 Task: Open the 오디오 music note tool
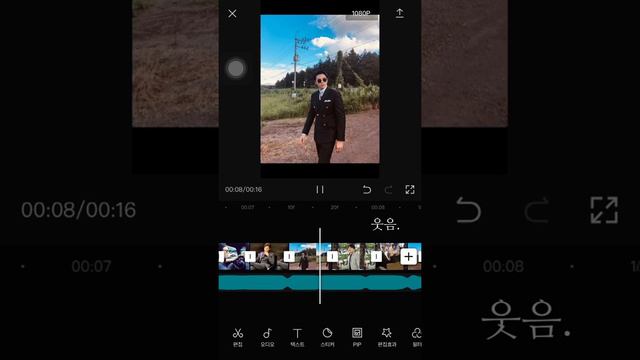267,338
